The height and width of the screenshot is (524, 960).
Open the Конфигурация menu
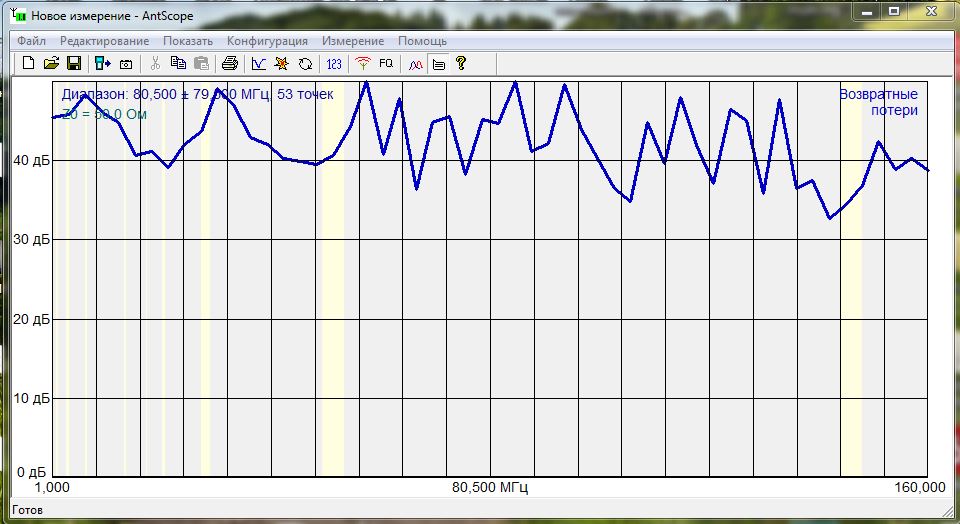pyautogui.click(x=267, y=41)
